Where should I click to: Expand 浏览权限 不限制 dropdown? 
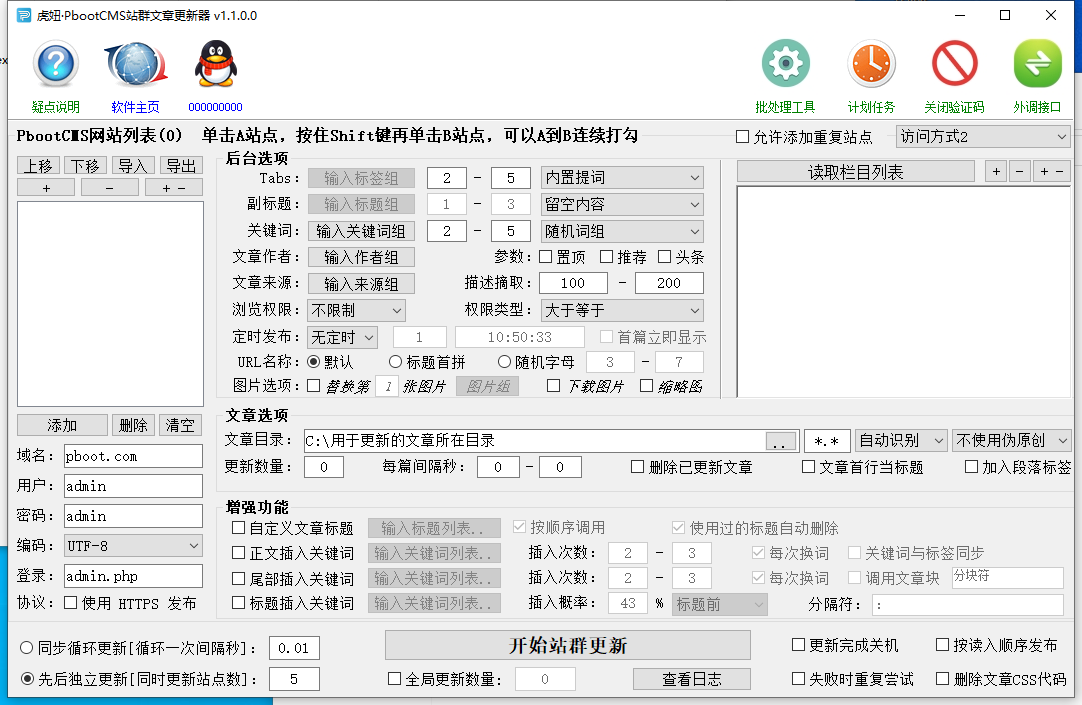(x=356, y=310)
